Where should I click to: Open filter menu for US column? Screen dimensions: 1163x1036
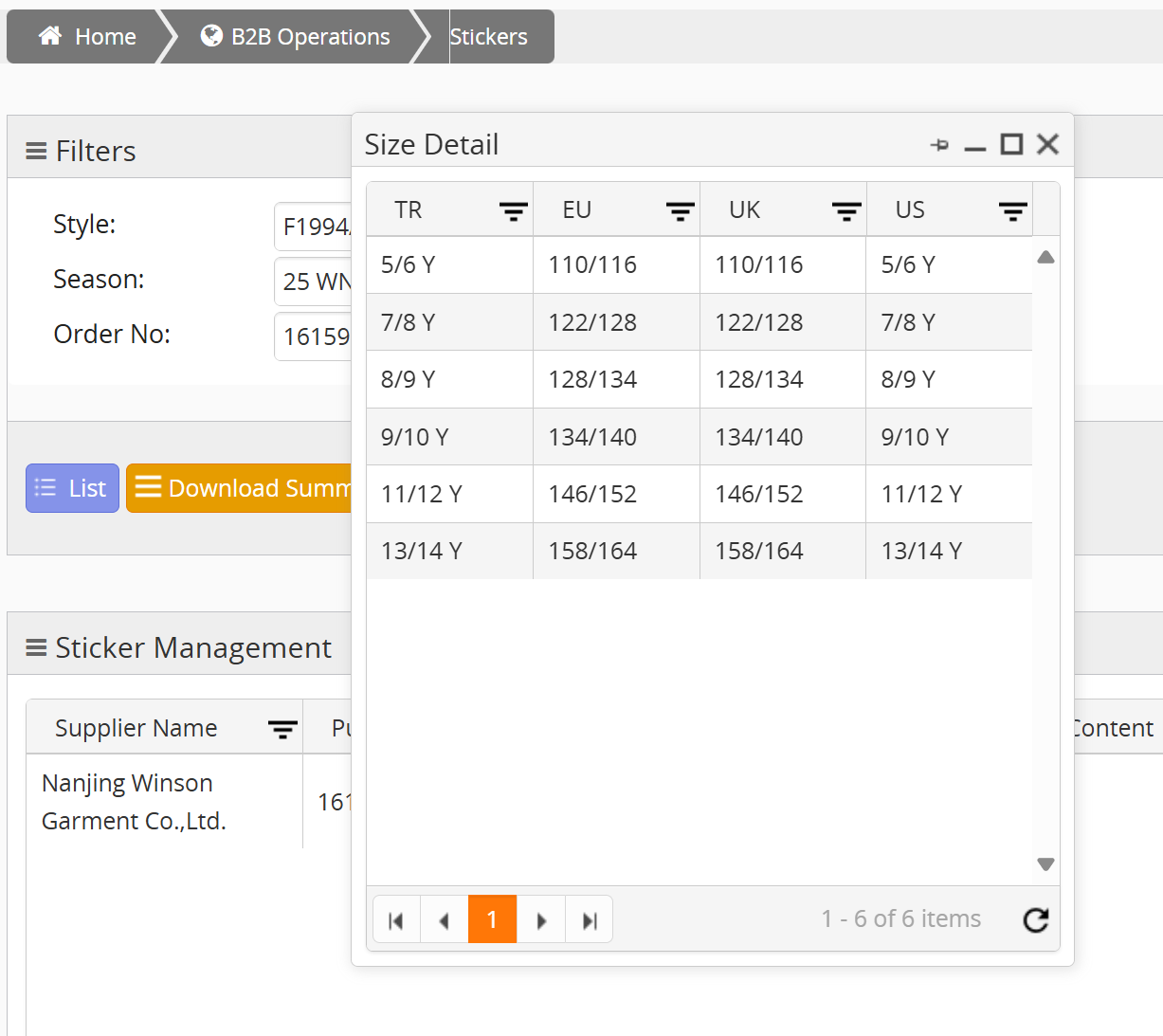point(1012,211)
